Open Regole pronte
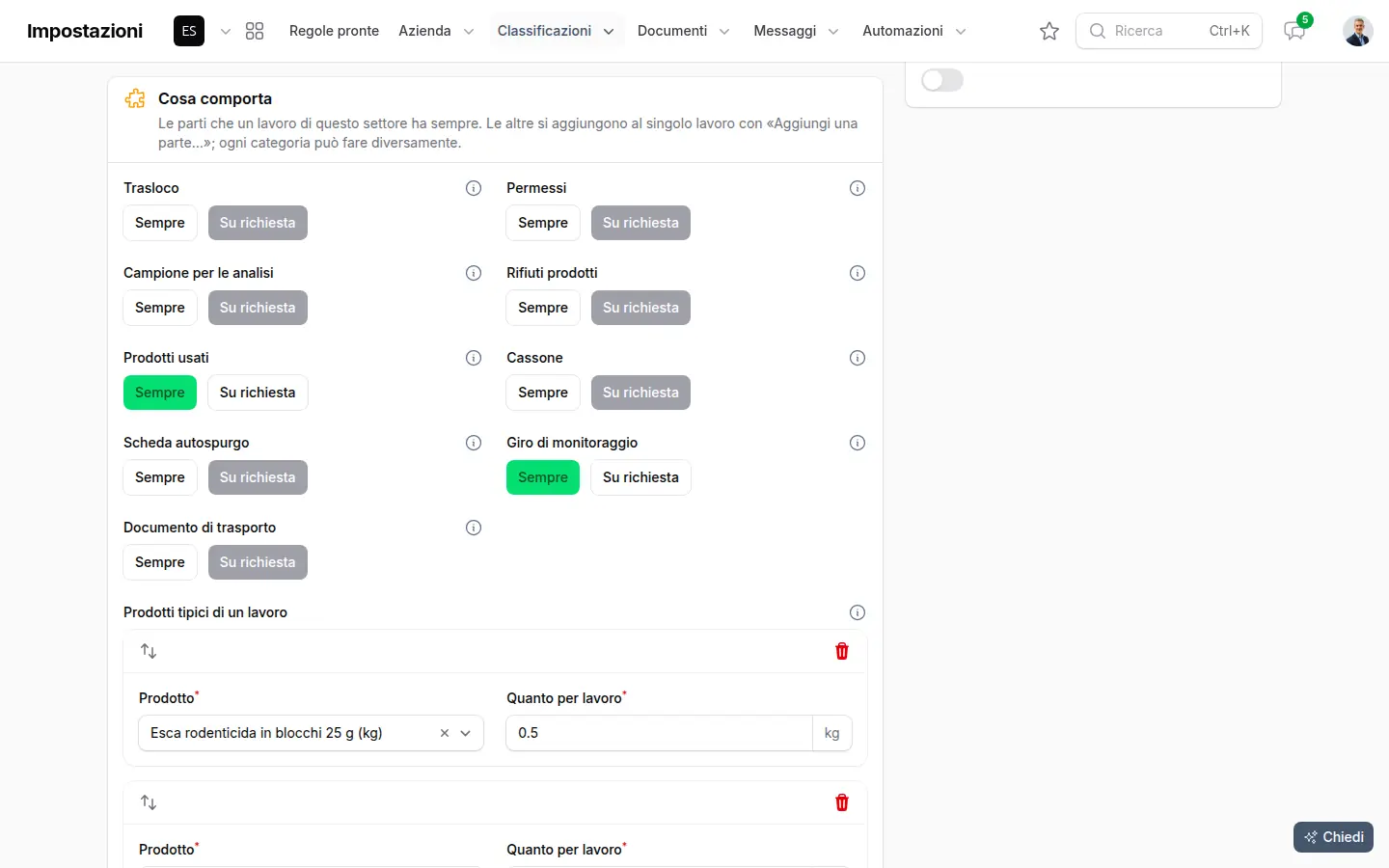The width and height of the screenshot is (1389, 868). click(x=334, y=31)
